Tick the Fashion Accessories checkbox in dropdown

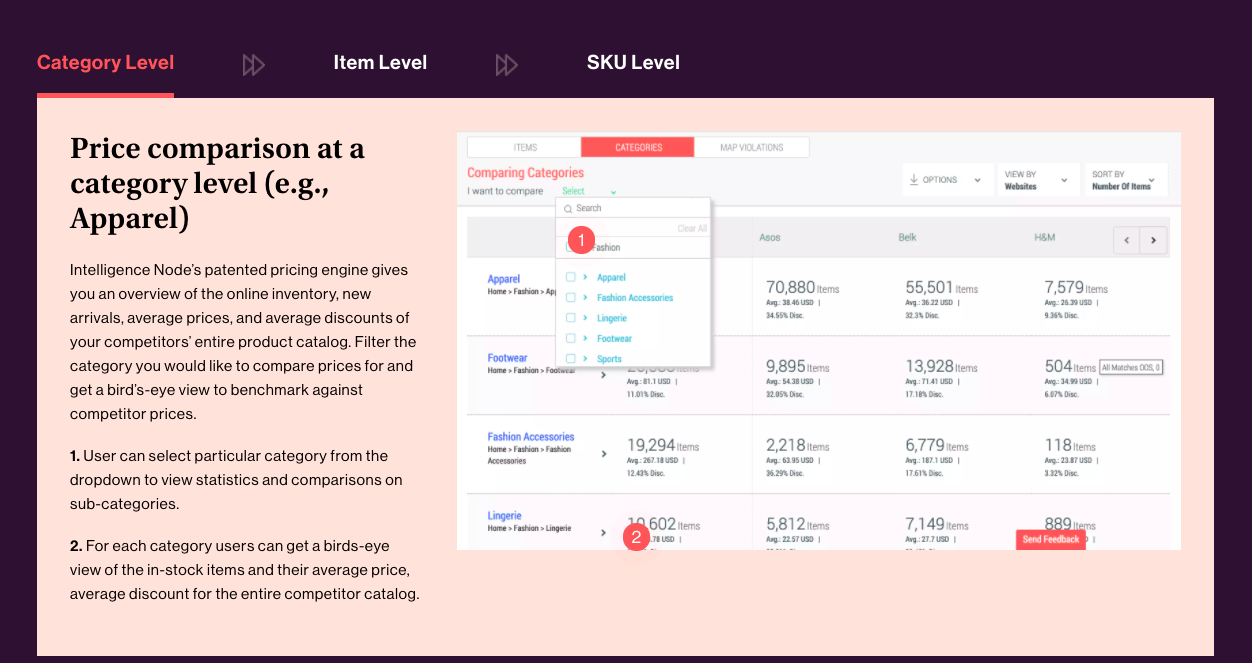570,297
